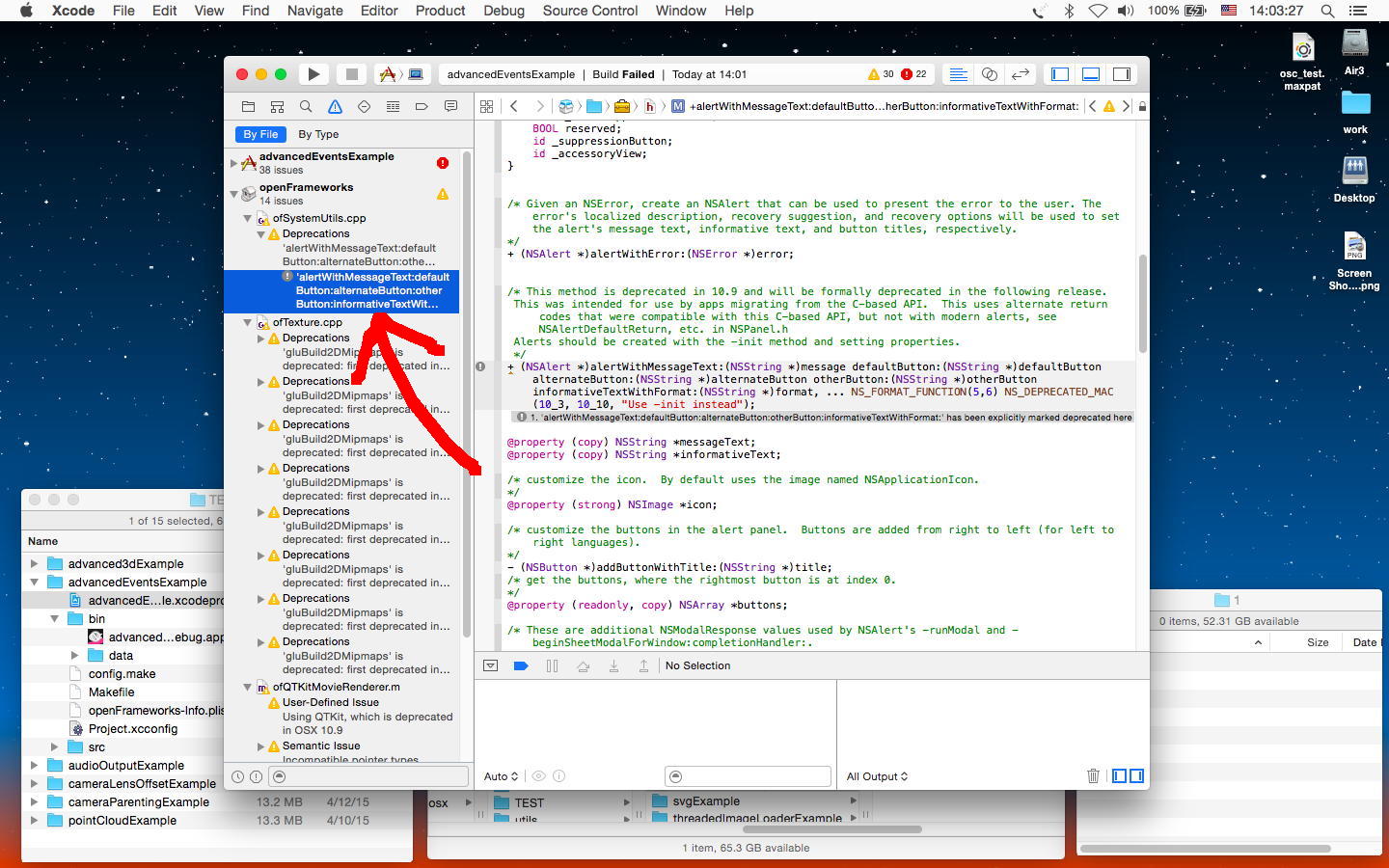The image size is (1389, 868).
Task: Toggle breakpoints activation in debug bar
Action: tap(521, 665)
